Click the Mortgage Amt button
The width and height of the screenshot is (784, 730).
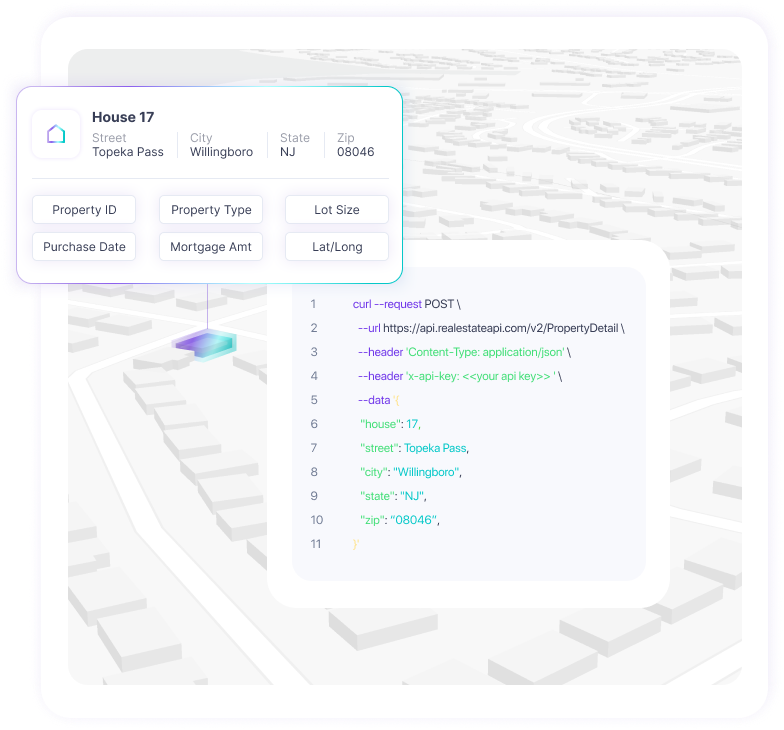click(x=210, y=247)
